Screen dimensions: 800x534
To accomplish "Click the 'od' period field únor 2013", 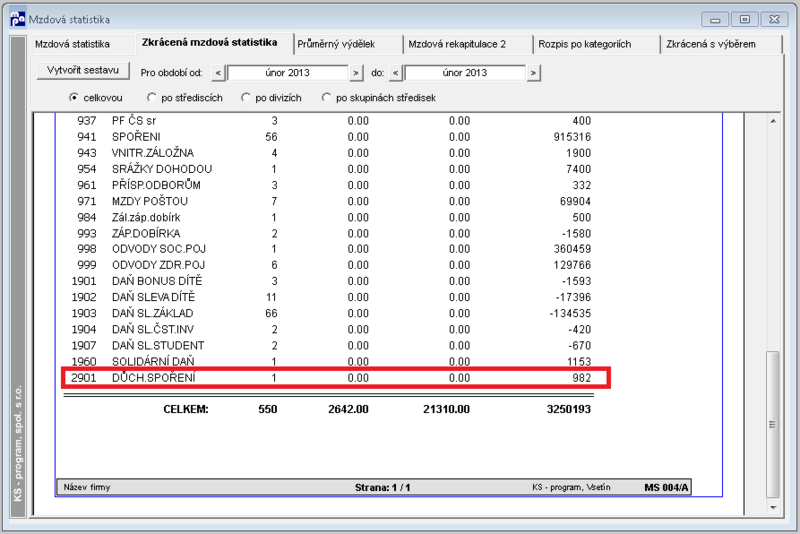I will click(x=288, y=73).
